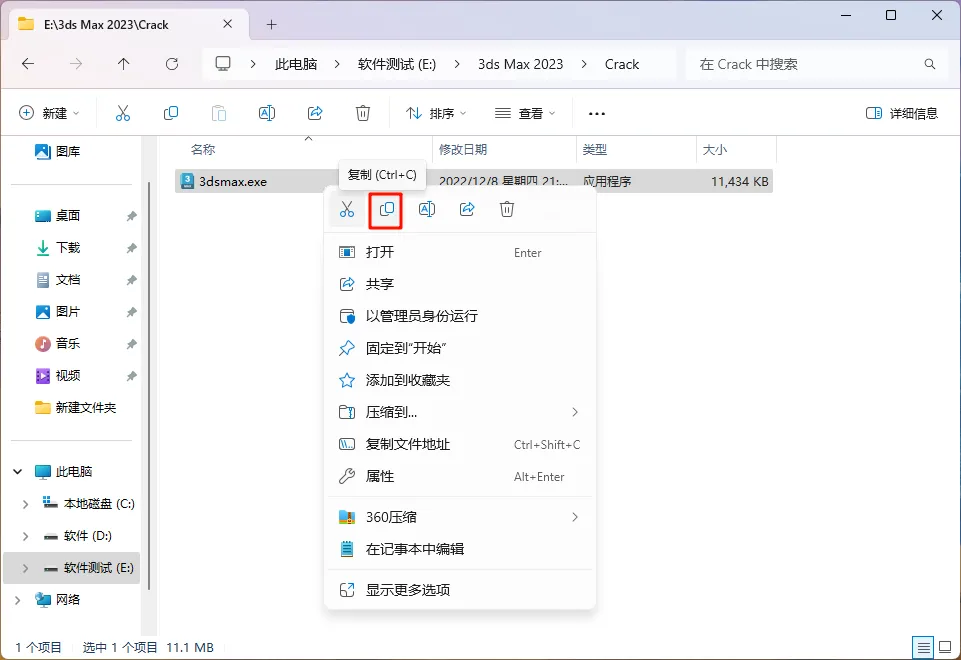
Task: Expand the 压缩到... submenu
Action: point(575,412)
